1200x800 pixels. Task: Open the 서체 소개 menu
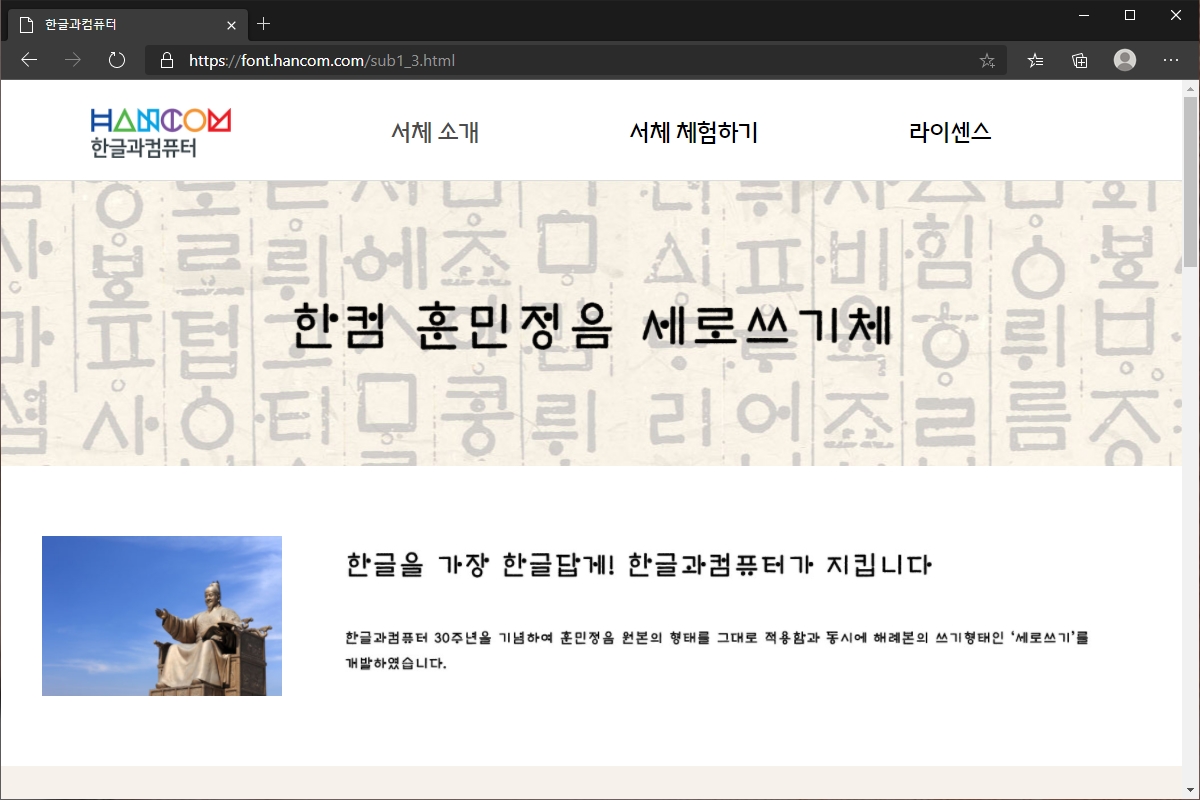click(x=435, y=132)
